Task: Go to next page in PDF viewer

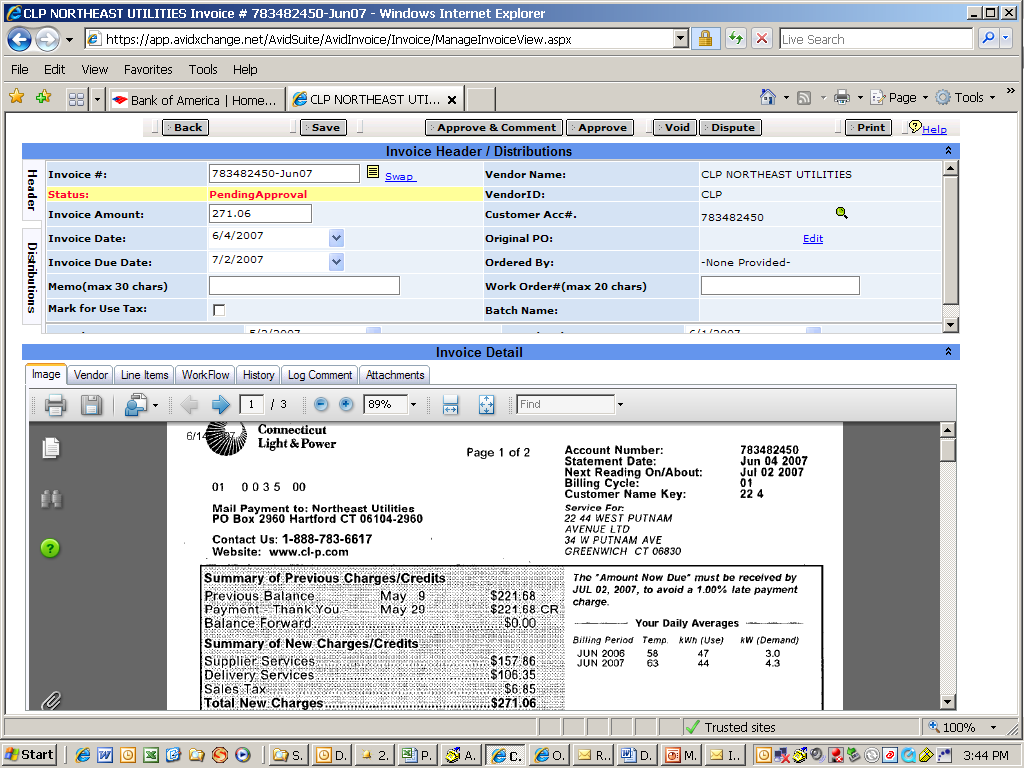Action: click(x=220, y=405)
